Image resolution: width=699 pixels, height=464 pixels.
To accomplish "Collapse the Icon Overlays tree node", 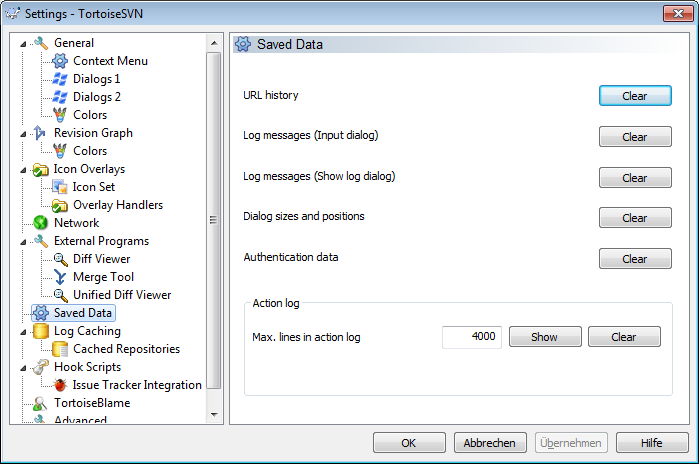I will [x=23, y=170].
